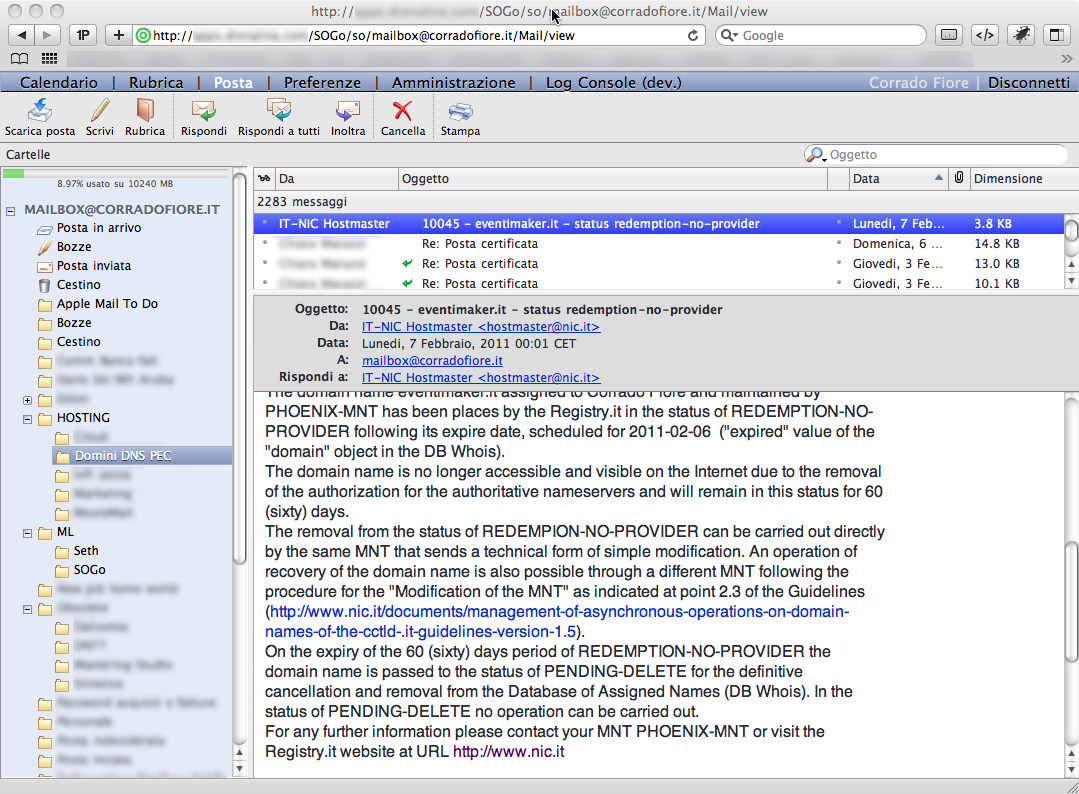This screenshot has height=794, width=1079.
Task: Print the message with Stampa
Action: coord(460,110)
